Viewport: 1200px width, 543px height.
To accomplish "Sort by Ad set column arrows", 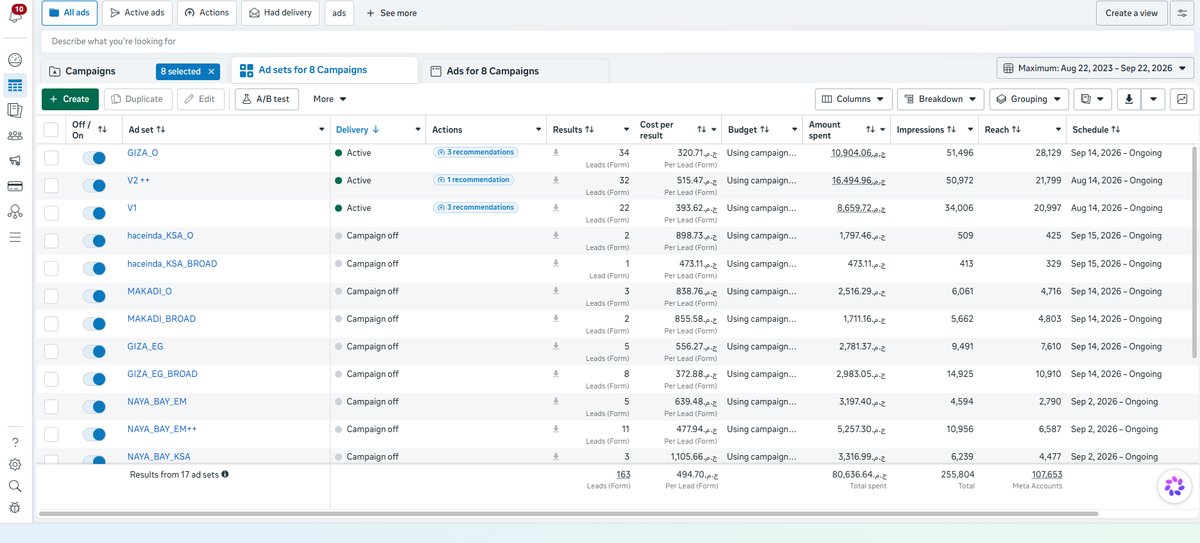I will pyautogui.click(x=161, y=130).
